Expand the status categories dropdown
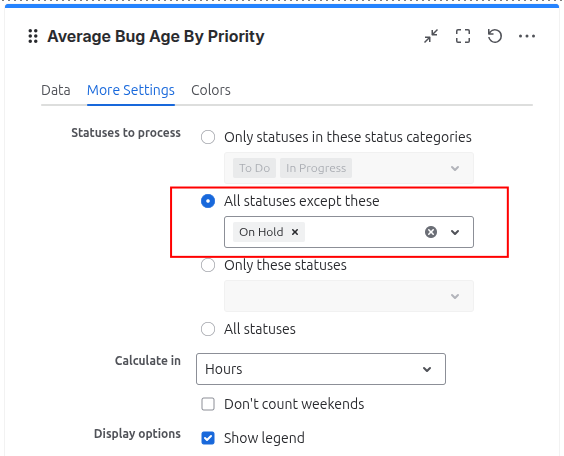 pos(455,168)
